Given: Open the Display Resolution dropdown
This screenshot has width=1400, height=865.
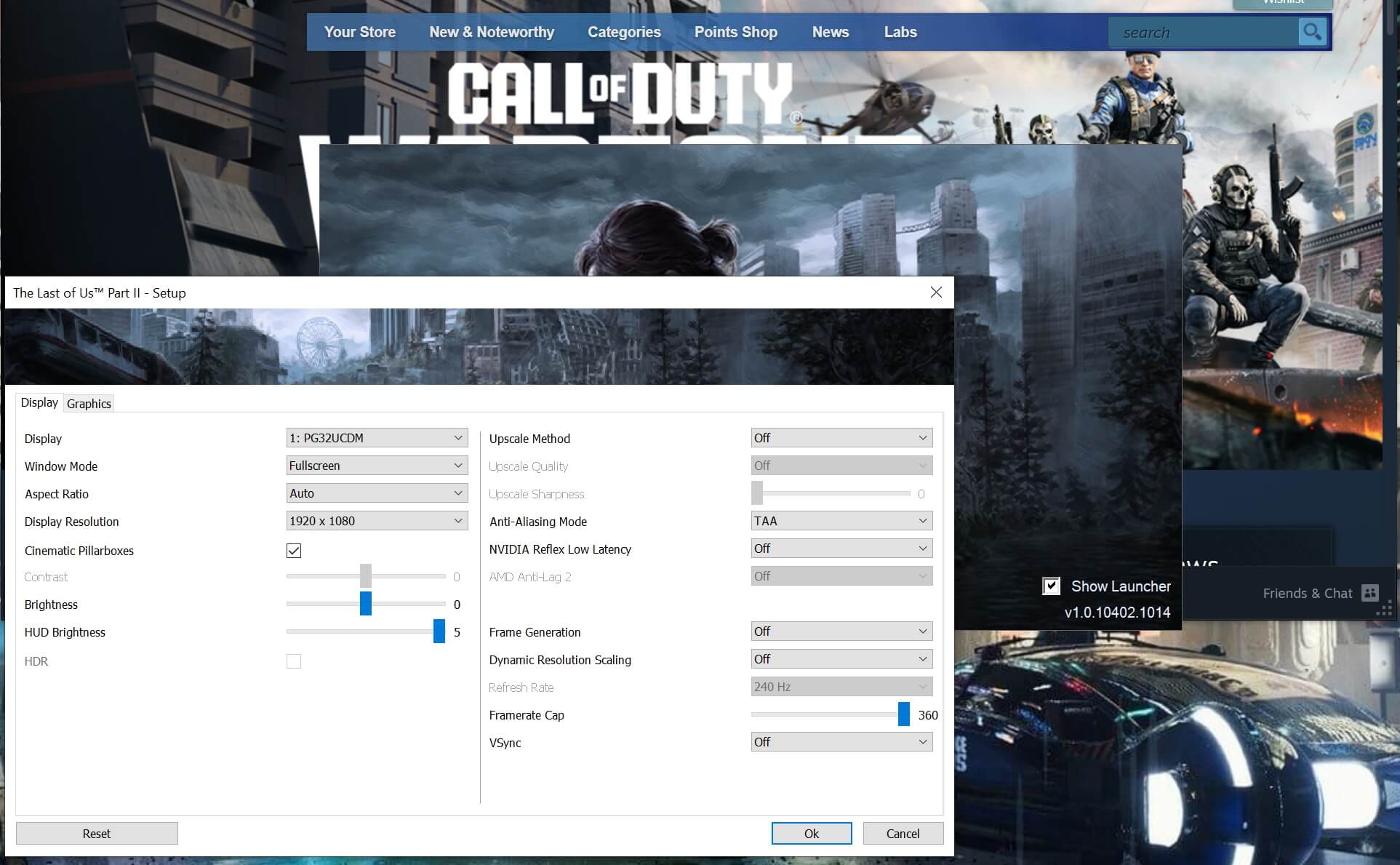Looking at the screenshot, I should (377, 521).
